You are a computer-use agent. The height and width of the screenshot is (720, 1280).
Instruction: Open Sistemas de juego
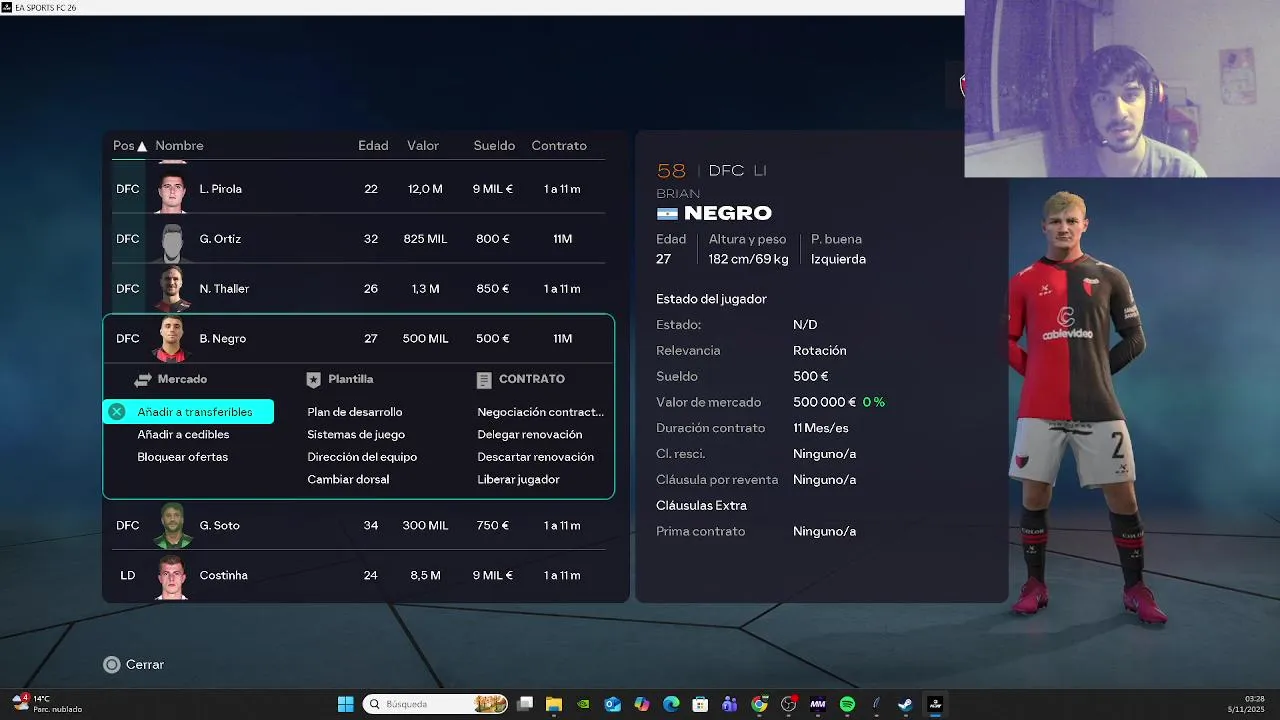356,435
